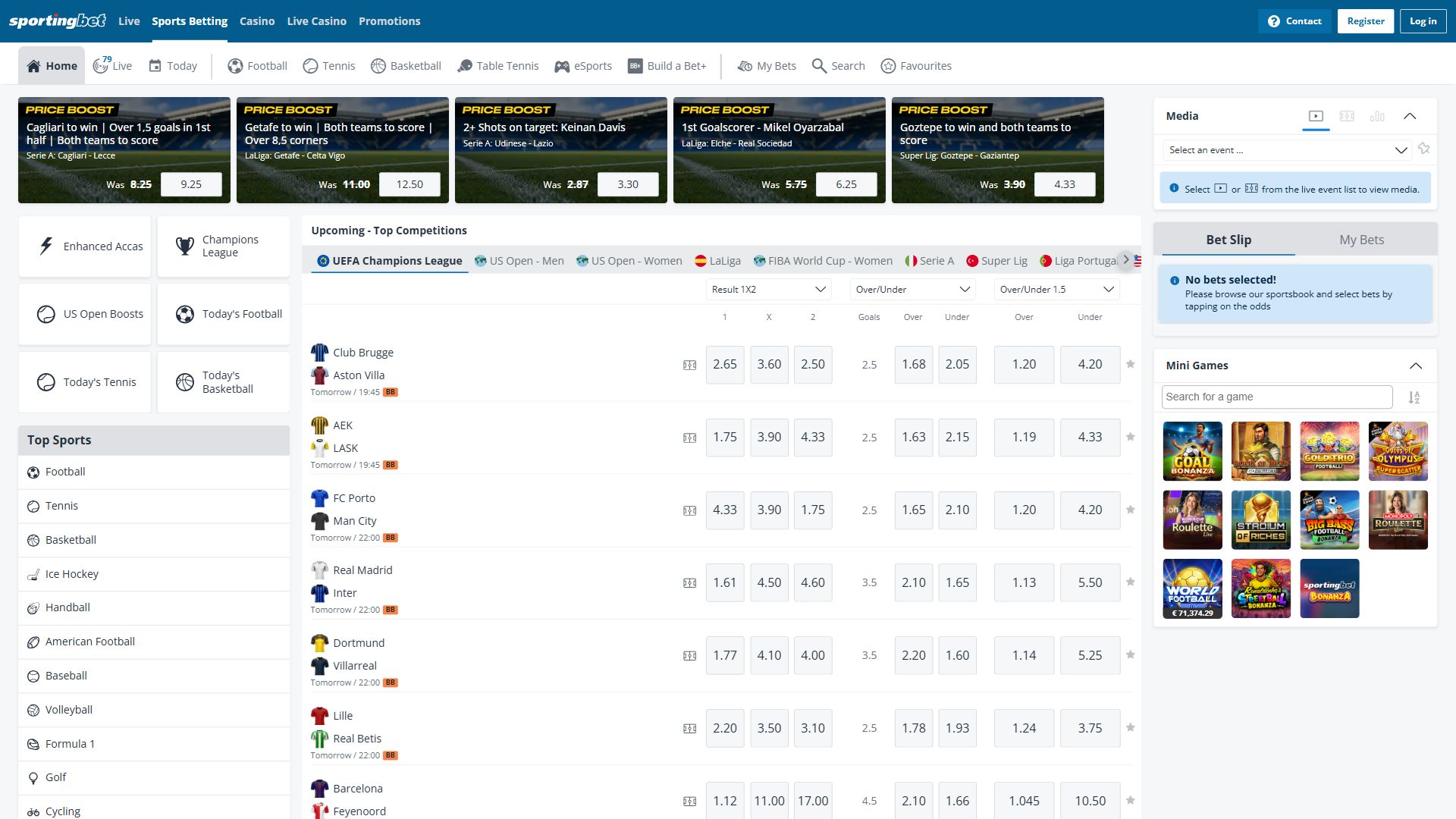Screen dimensions: 1456x819
Task: Open My Bets from the sports navigation bar
Action: 767,66
